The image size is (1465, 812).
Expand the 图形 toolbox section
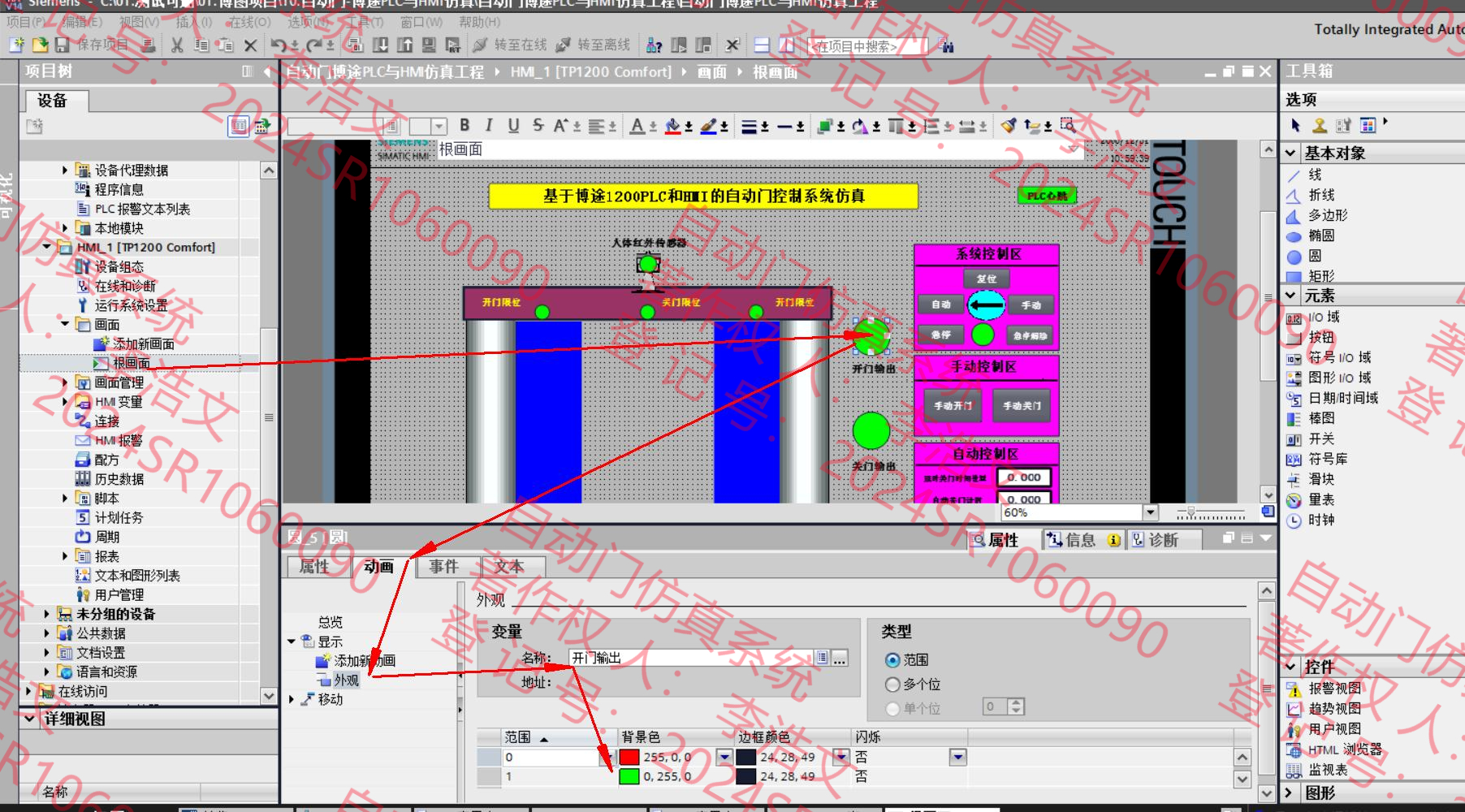point(1290,793)
